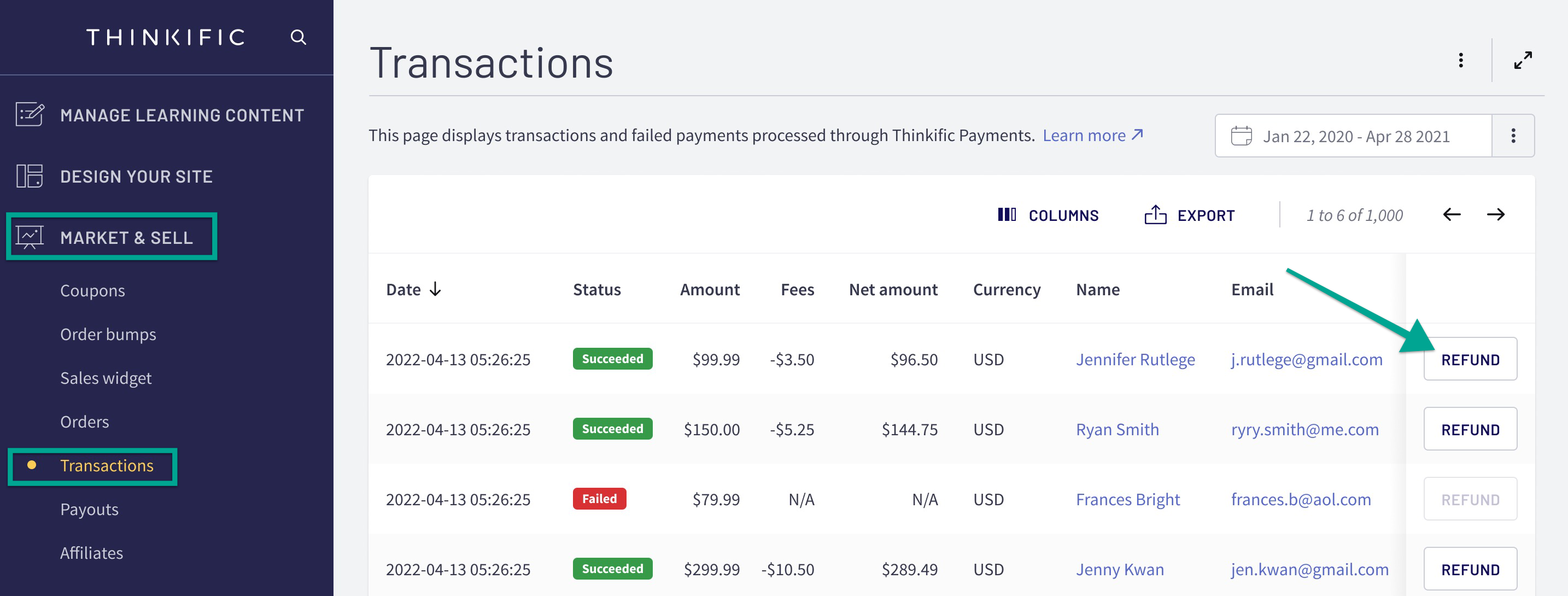1568x596 pixels.
Task: Open the Columns selector
Action: pos(1048,215)
